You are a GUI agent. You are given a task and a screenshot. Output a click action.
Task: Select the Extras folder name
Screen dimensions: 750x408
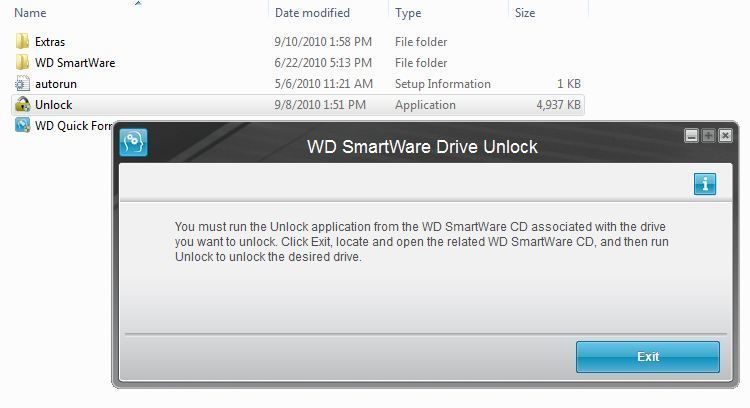pos(50,42)
